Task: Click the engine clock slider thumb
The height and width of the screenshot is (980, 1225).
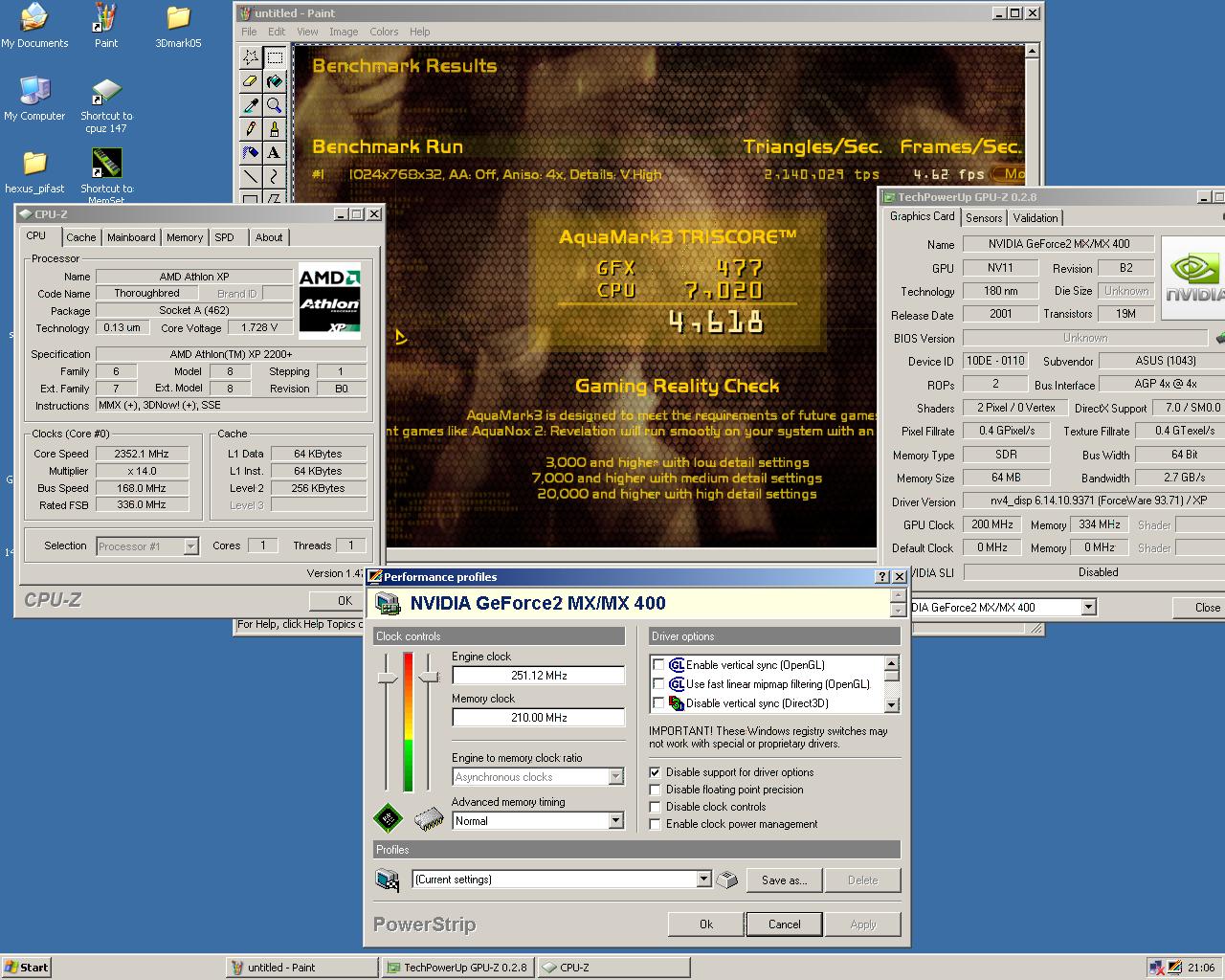Action: (x=387, y=678)
